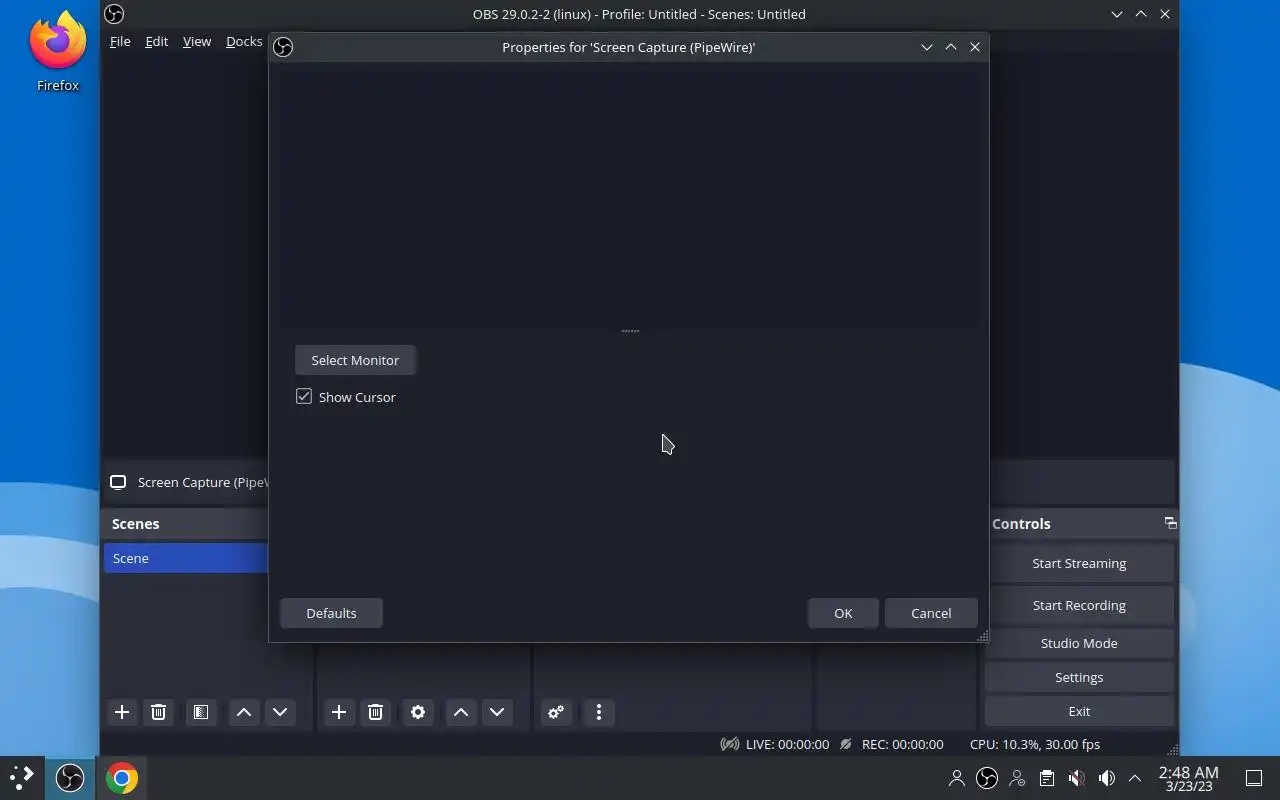Open the speaker volume tray icon
The height and width of the screenshot is (800, 1280).
1106,778
